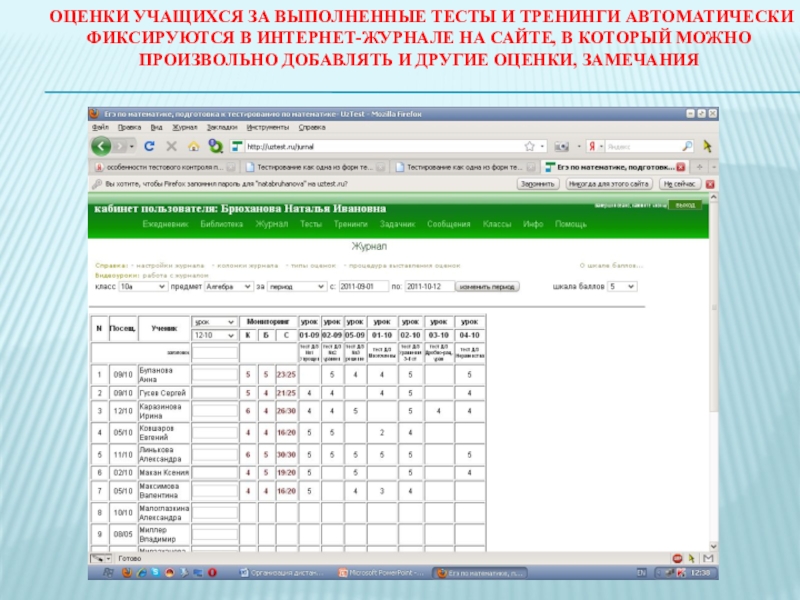This screenshot has width=800, height=600.
Task: Click the search magnifier icon
Action: [687, 146]
